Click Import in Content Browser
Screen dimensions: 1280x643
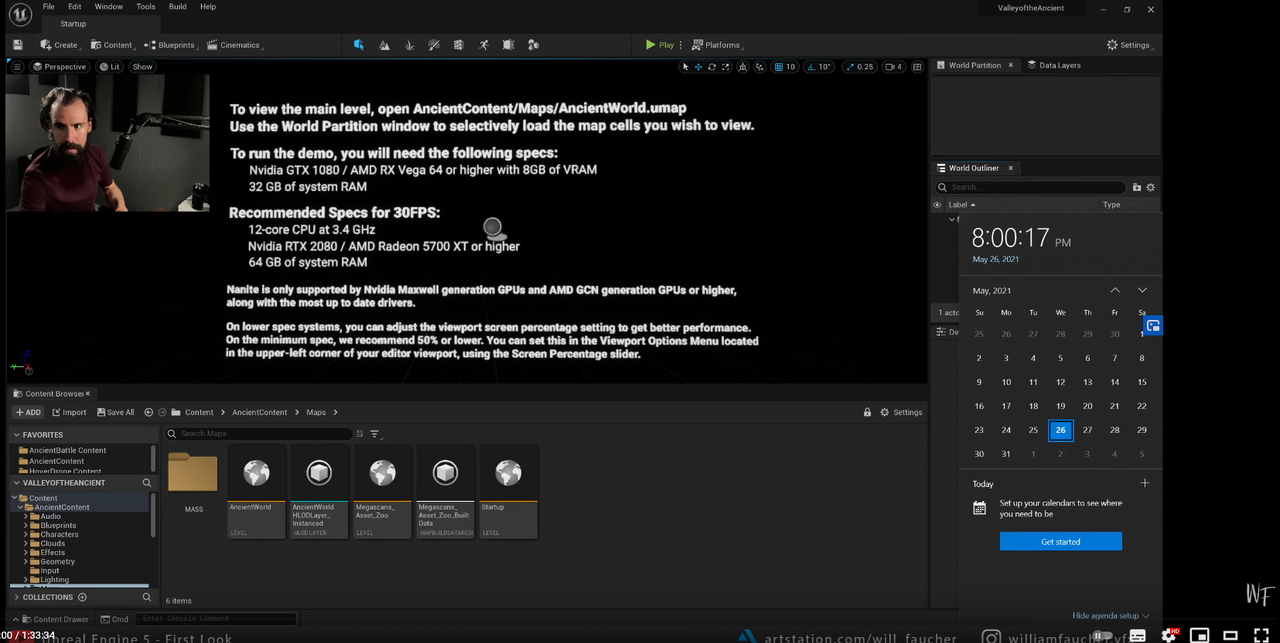(x=69, y=412)
